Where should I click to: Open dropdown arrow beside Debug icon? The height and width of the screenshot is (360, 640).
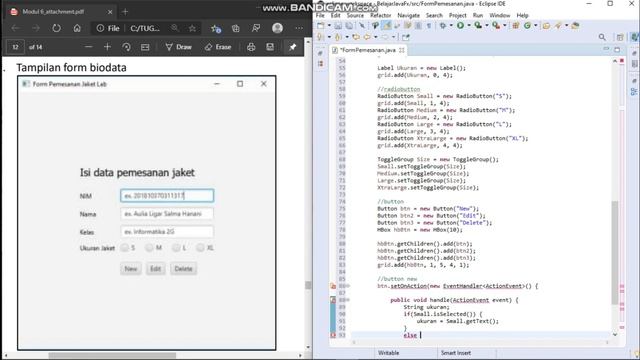[451, 26]
